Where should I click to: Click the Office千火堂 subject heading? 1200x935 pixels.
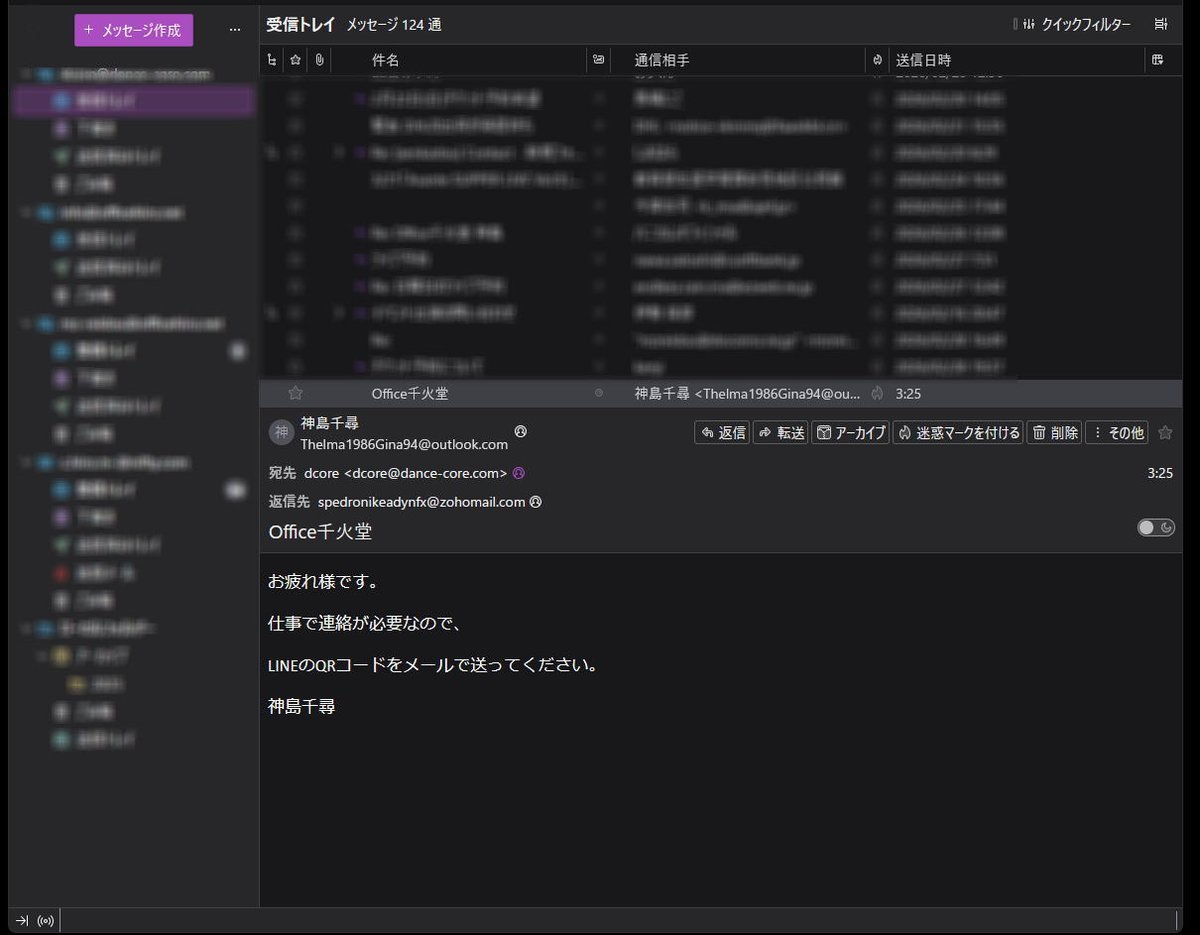(x=320, y=532)
